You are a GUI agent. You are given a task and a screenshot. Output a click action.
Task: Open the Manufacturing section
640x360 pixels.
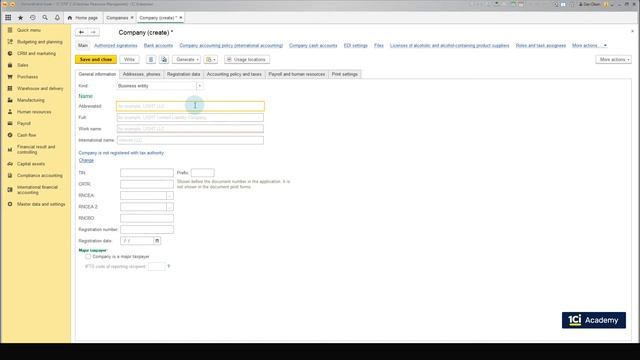tap(31, 100)
